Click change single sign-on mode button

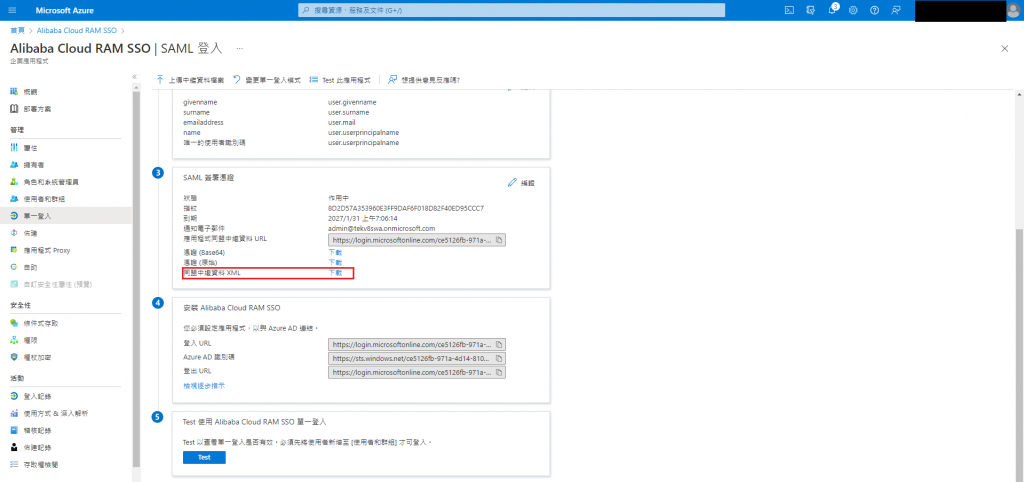267,80
